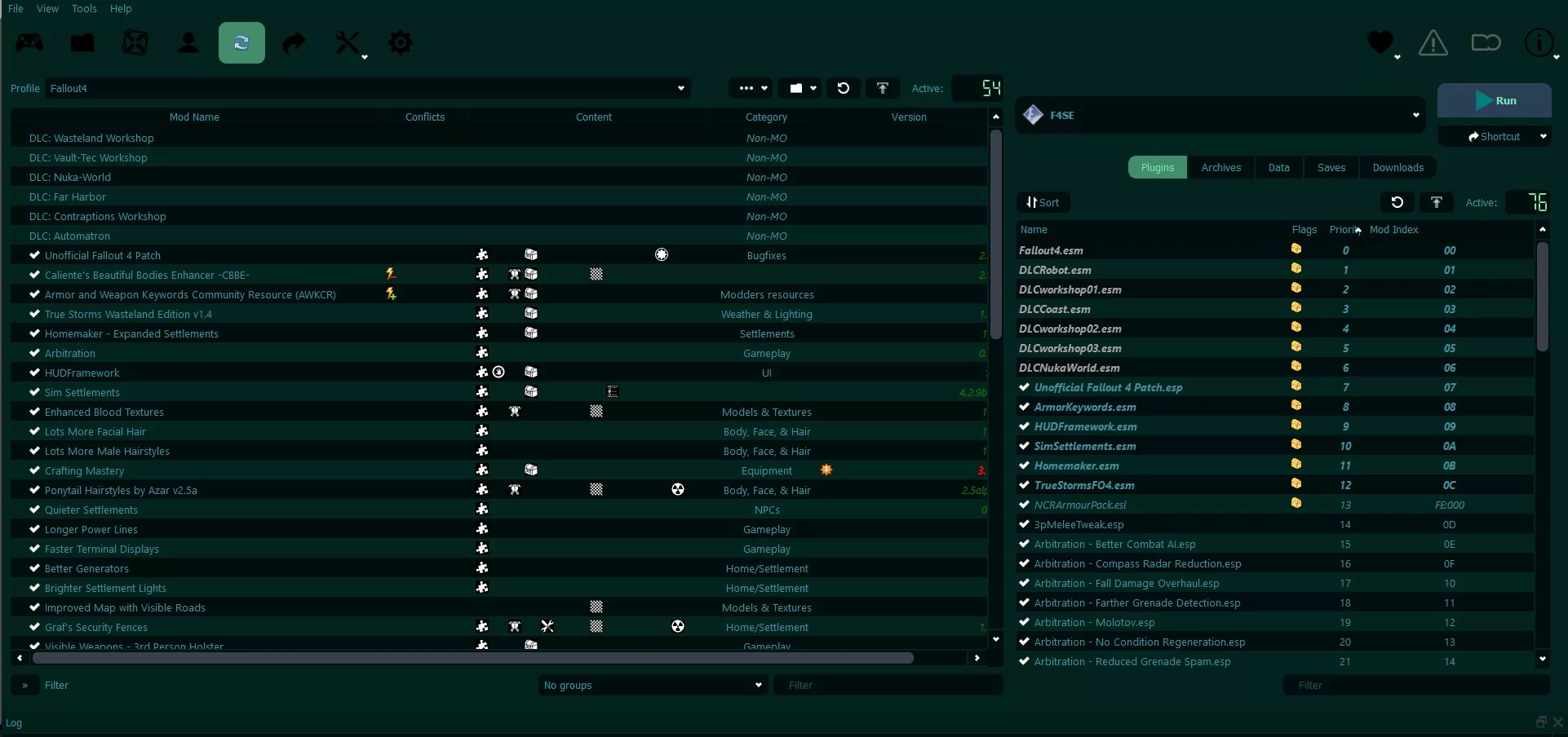Click the Run button
Image resolution: width=1568 pixels, height=737 pixels.
pyautogui.click(x=1495, y=101)
